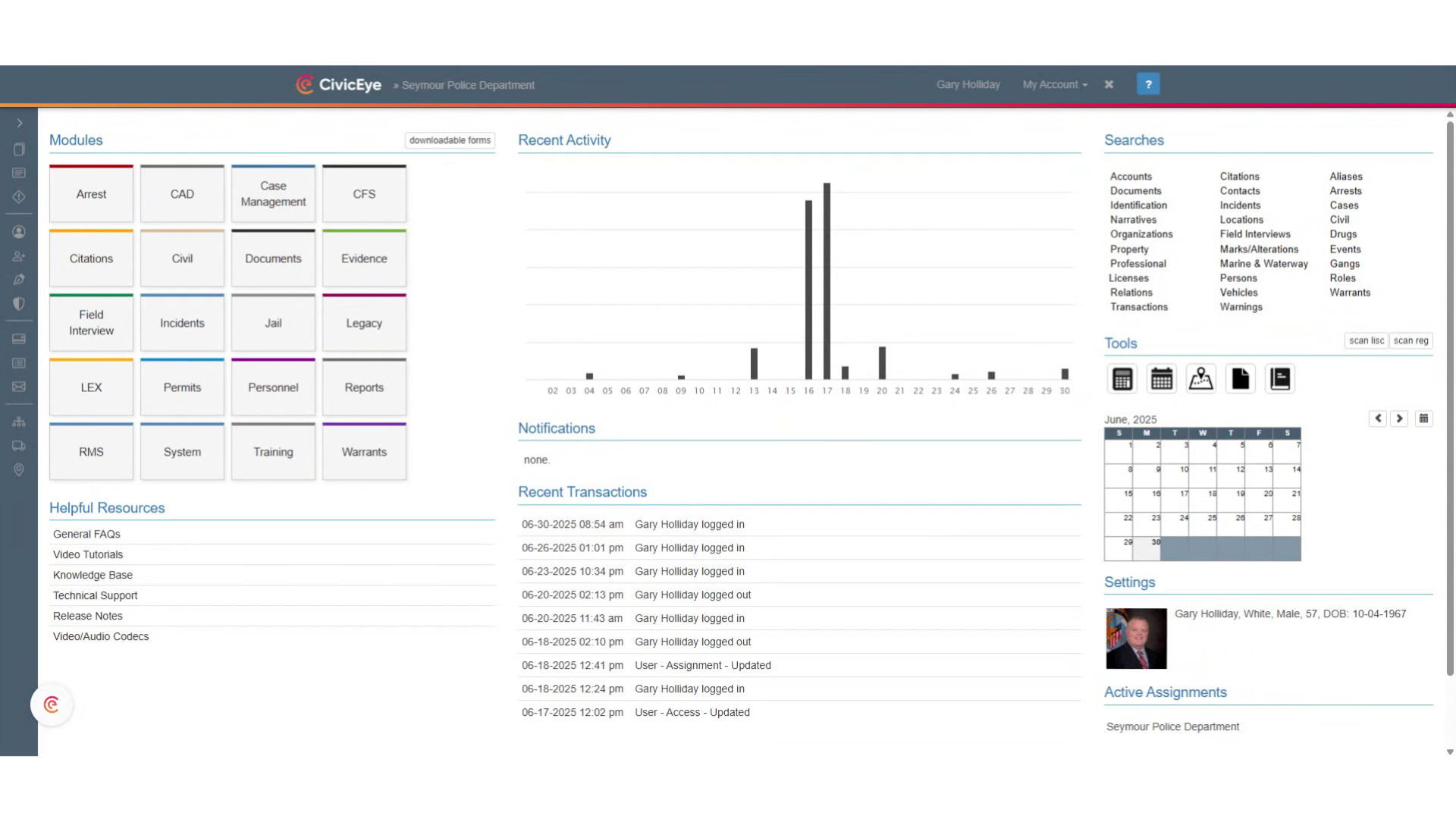Go to next calendar month
This screenshot has height=819, width=1456.
point(1399,419)
